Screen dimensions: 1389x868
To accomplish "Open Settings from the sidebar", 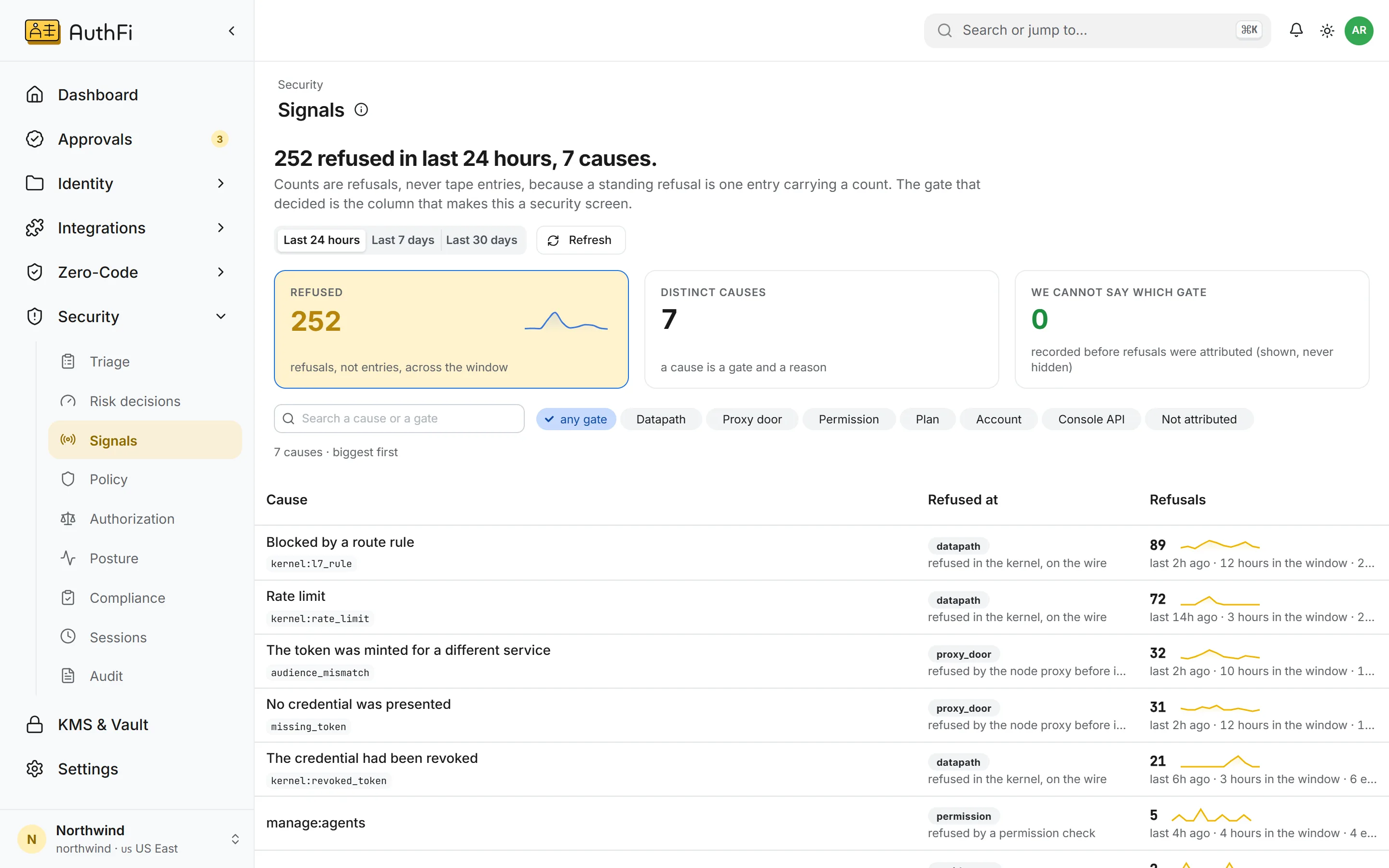I will 127,769.
